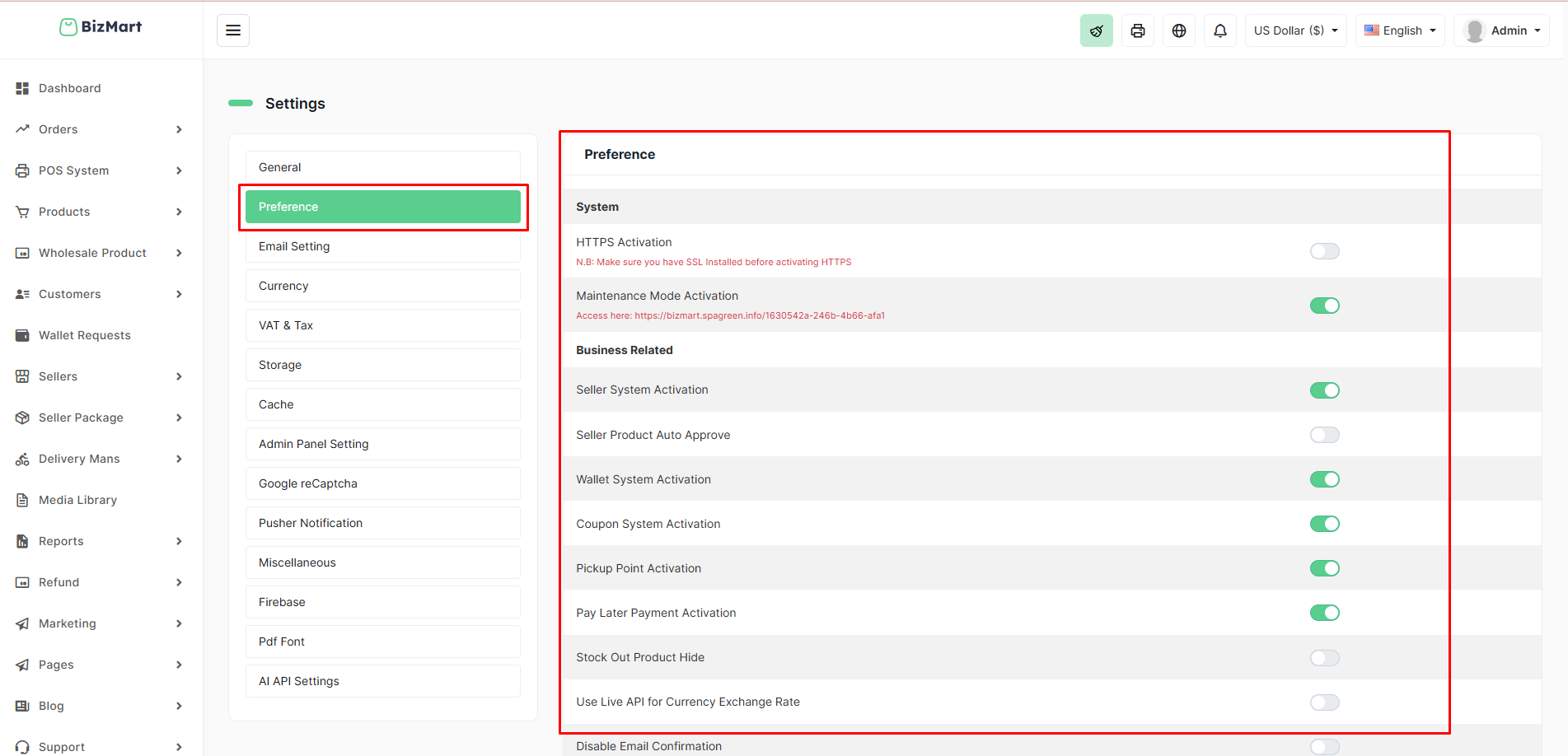
Task: Open the POS printer icon in header
Action: (1137, 30)
